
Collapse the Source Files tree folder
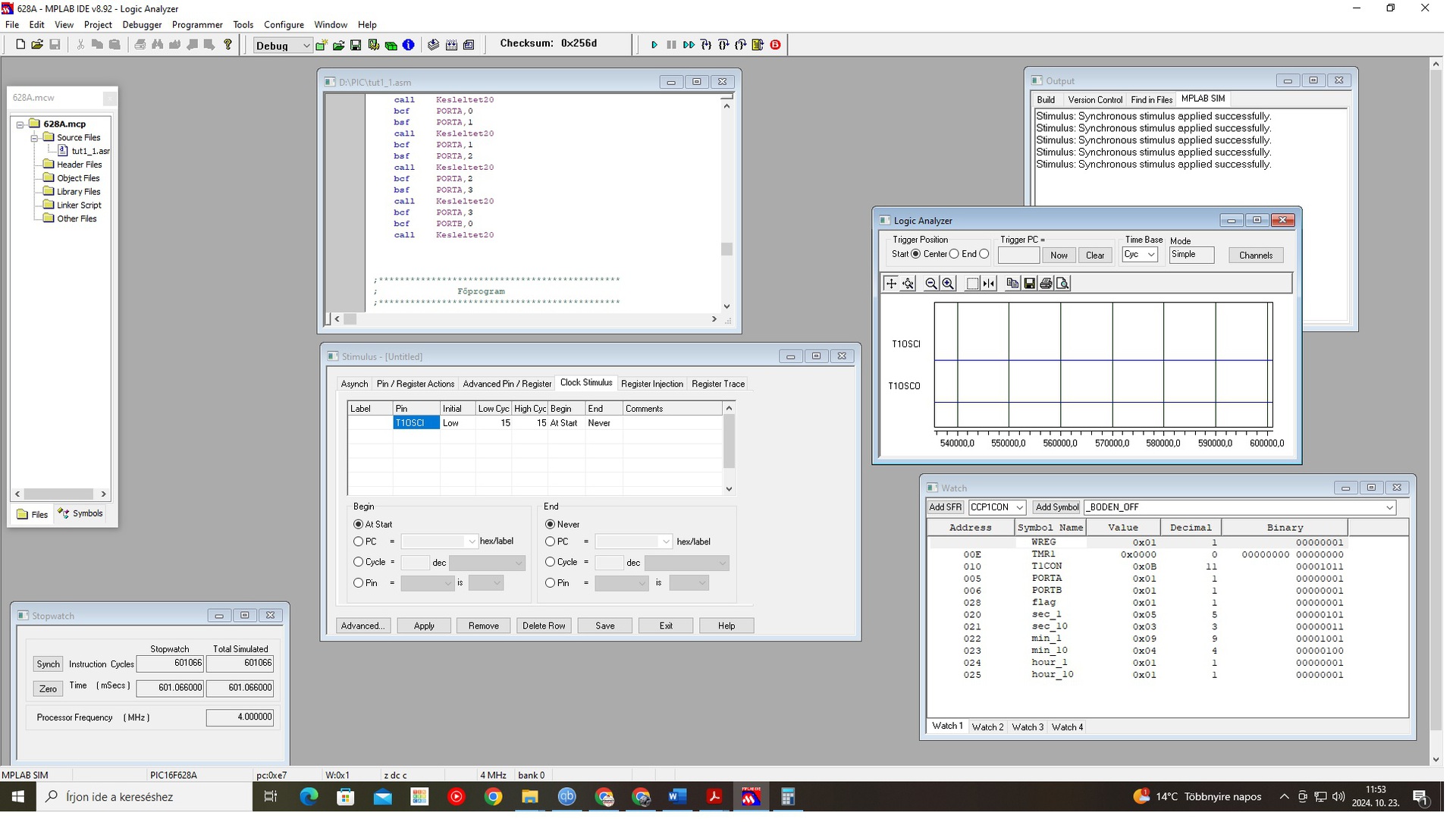[35, 139]
